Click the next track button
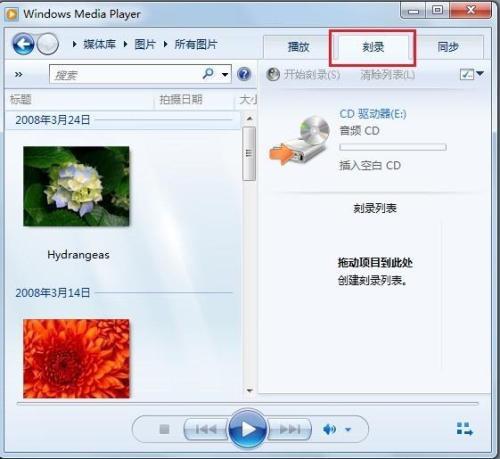Screen dimensions: 500x459 tap(289, 429)
